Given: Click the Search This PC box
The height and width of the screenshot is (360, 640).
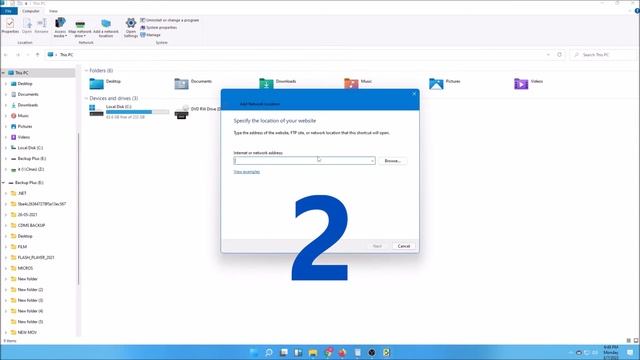Looking at the screenshot, I should pyautogui.click(x=602, y=55).
